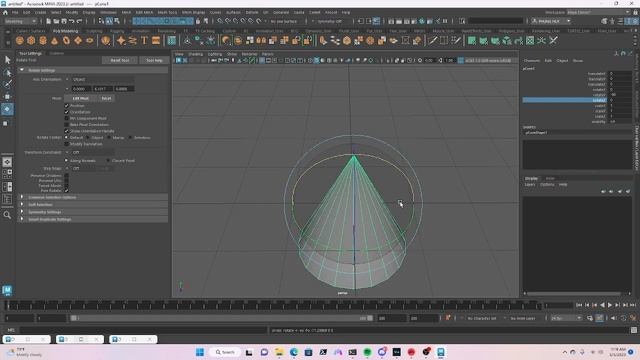Select the Closest Point radio button
640x360 pixels.
[108, 160]
